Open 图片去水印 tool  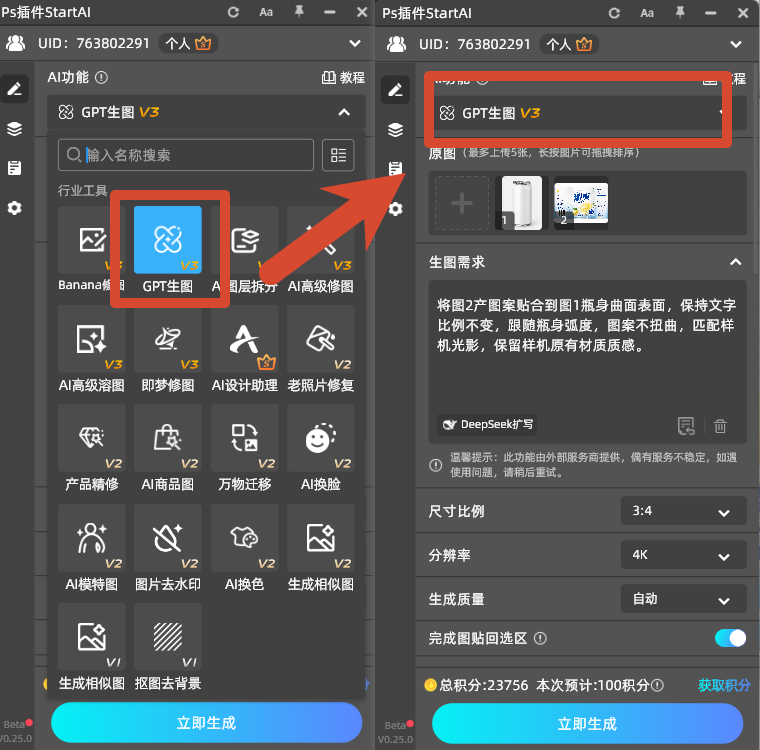tap(168, 538)
